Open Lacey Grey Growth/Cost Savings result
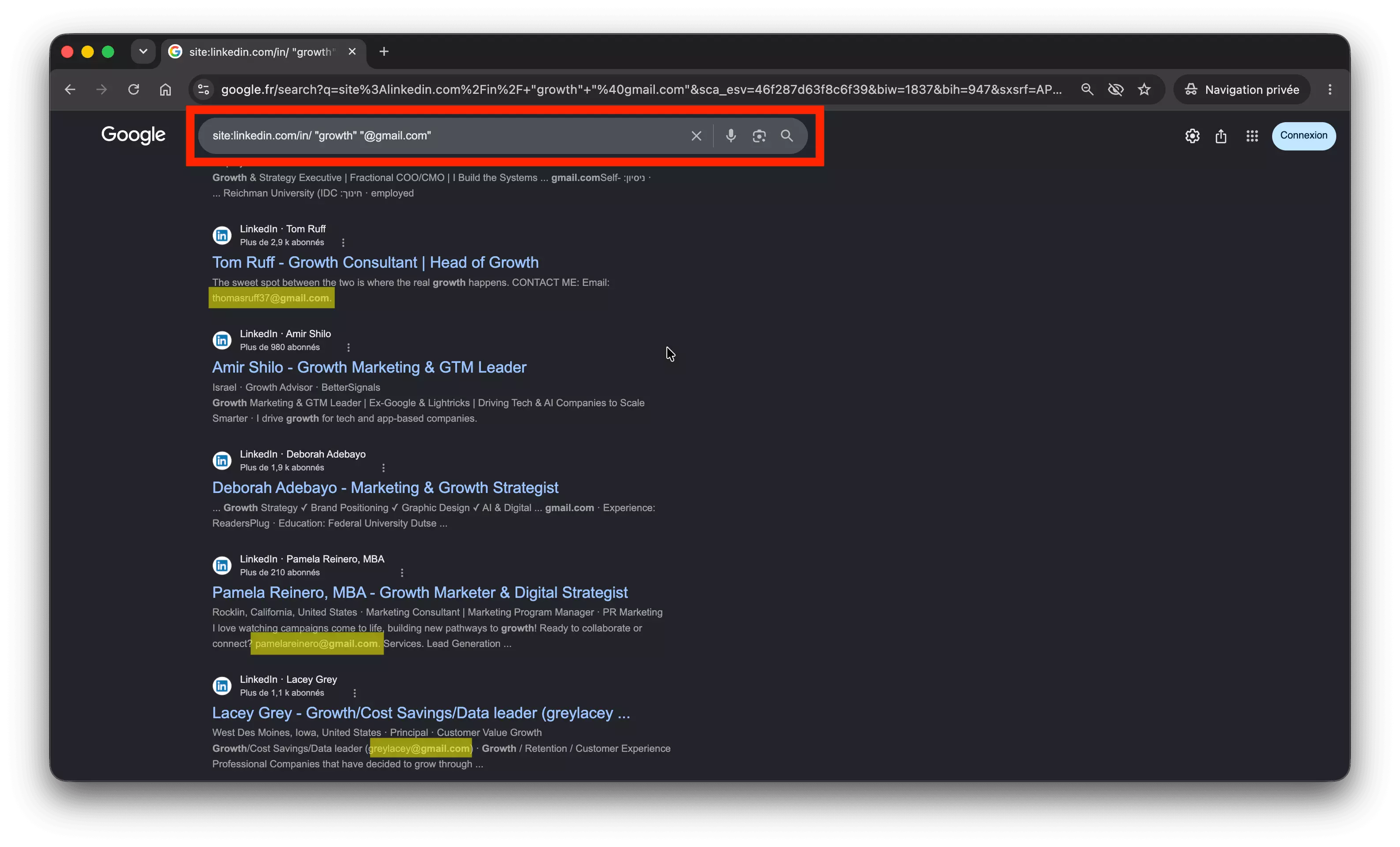1400x847 pixels. pyautogui.click(x=421, y=712)
